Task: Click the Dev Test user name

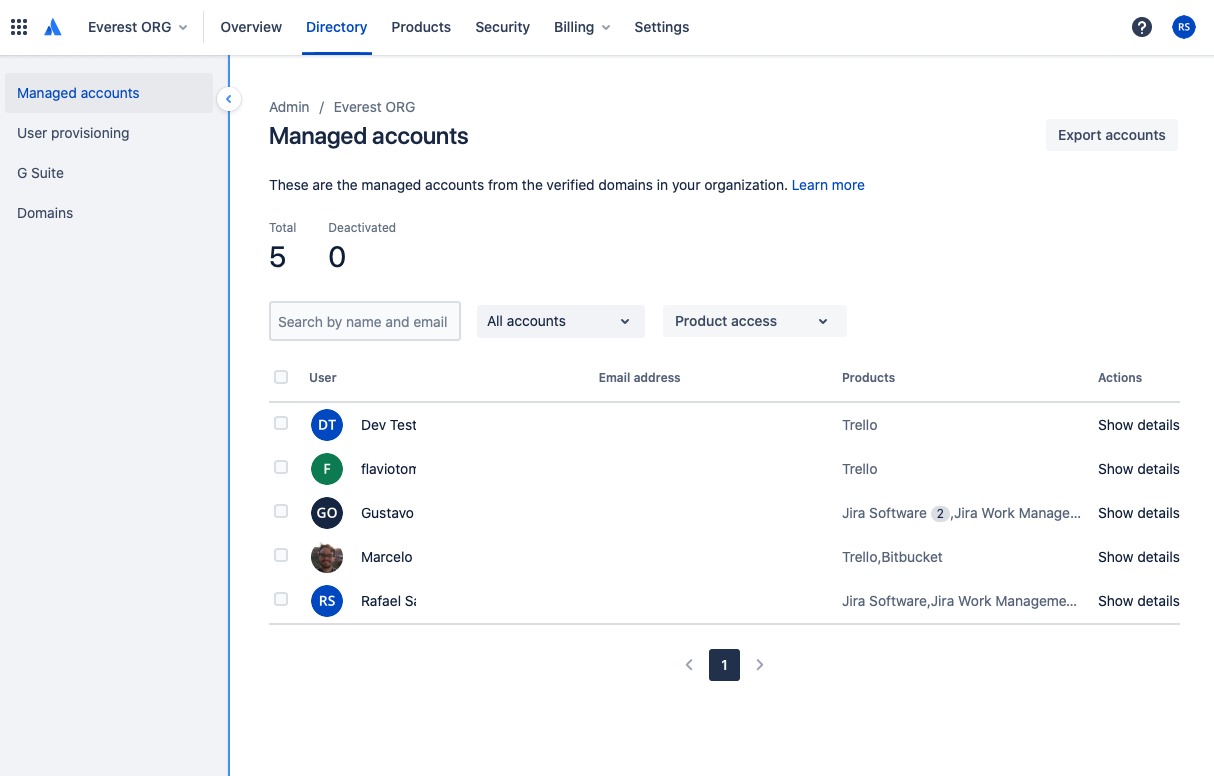Action: coord(388,425)
